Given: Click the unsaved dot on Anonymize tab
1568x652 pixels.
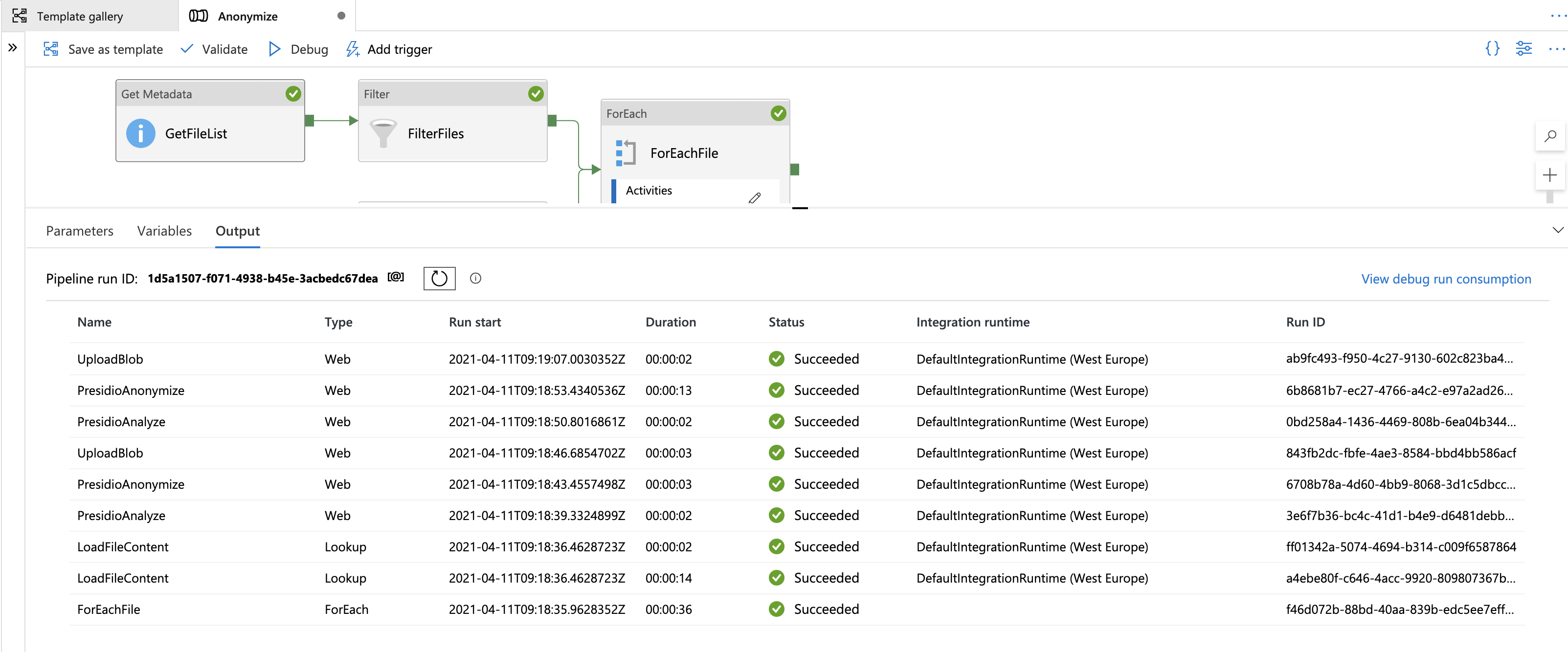Looking at the screenshot, I should pos(341,16).
